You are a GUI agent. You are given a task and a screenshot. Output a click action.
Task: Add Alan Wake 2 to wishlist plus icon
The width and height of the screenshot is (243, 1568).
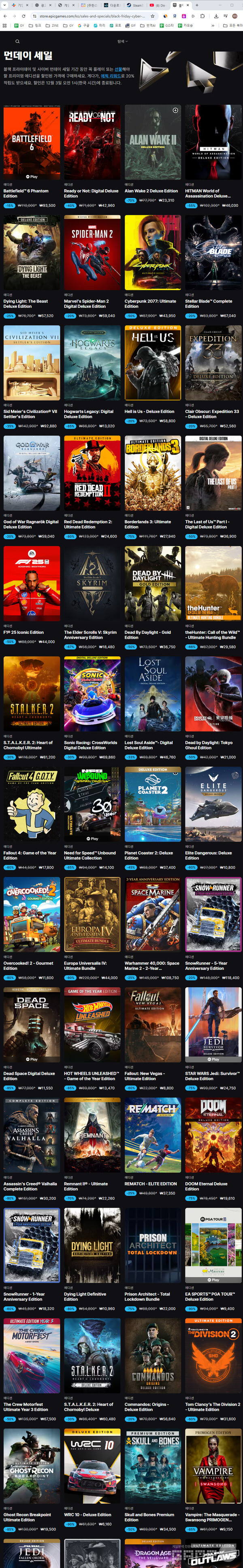(x=175, y=110)
